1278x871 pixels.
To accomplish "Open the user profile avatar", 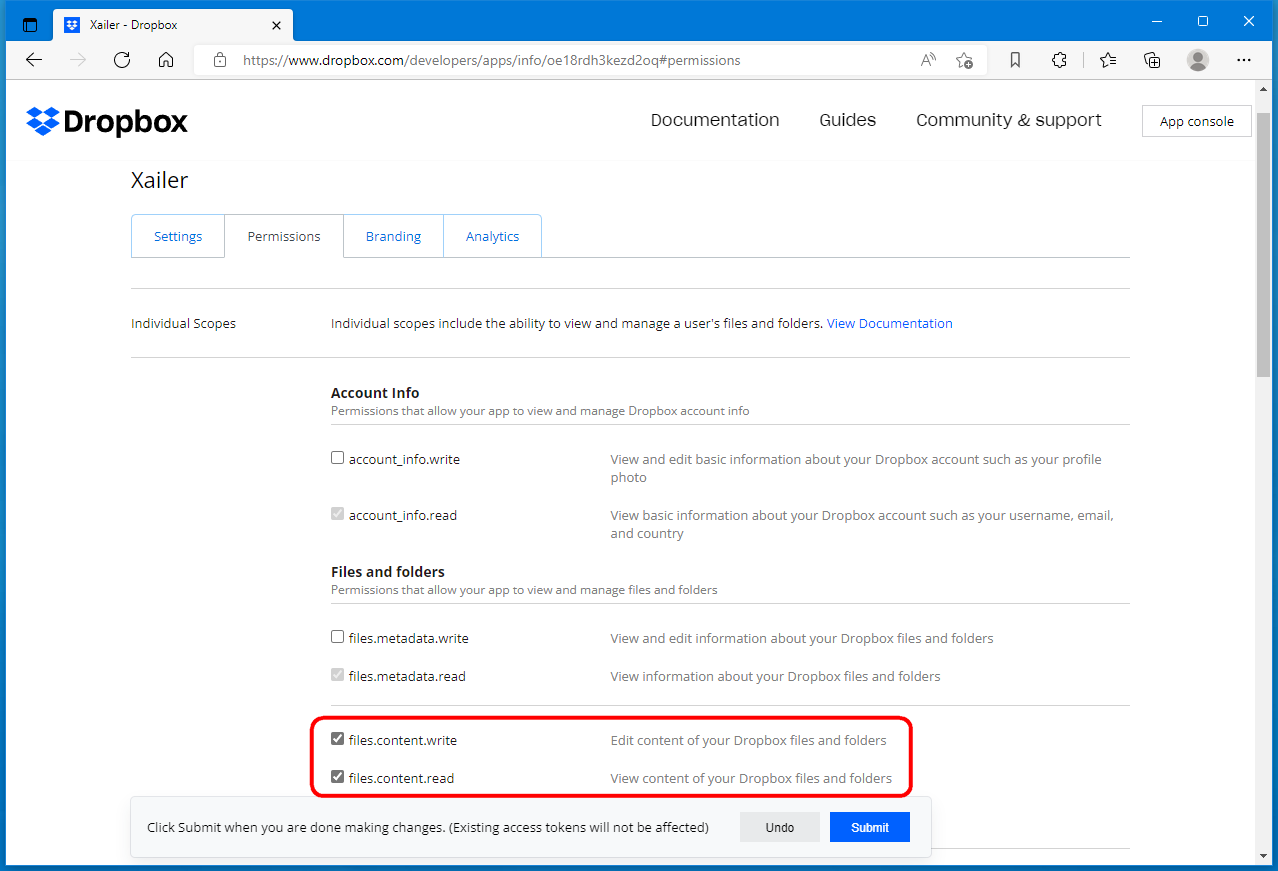I will [1198, 60].
